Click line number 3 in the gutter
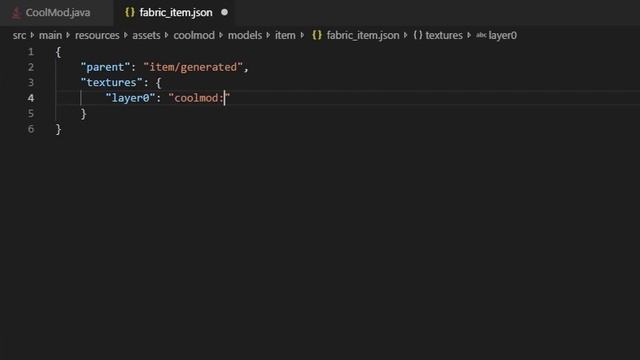This screenshot has height=360, width=640. click(x=31, y=83)
